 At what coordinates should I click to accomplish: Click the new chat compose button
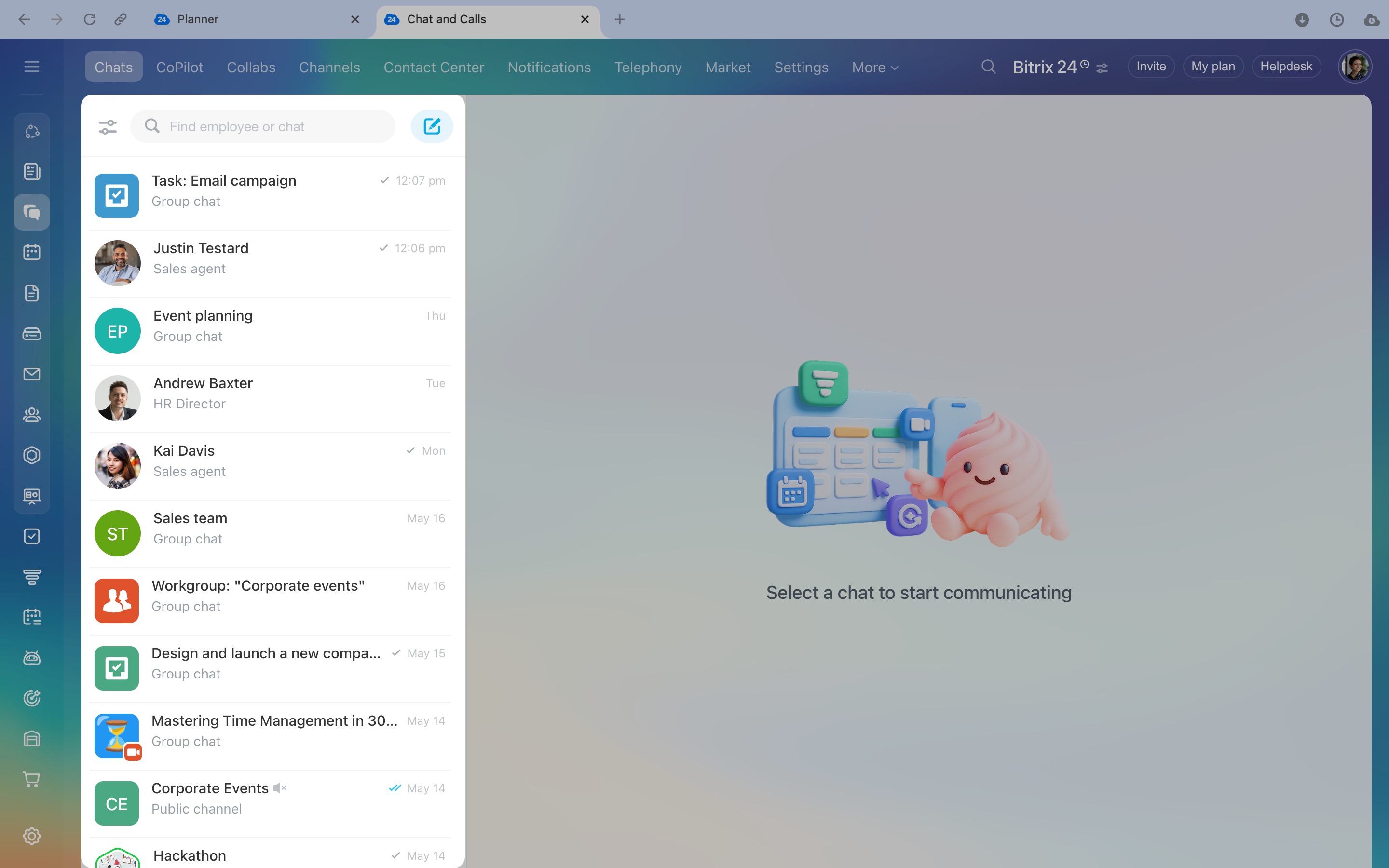click(x=432, y=126)
